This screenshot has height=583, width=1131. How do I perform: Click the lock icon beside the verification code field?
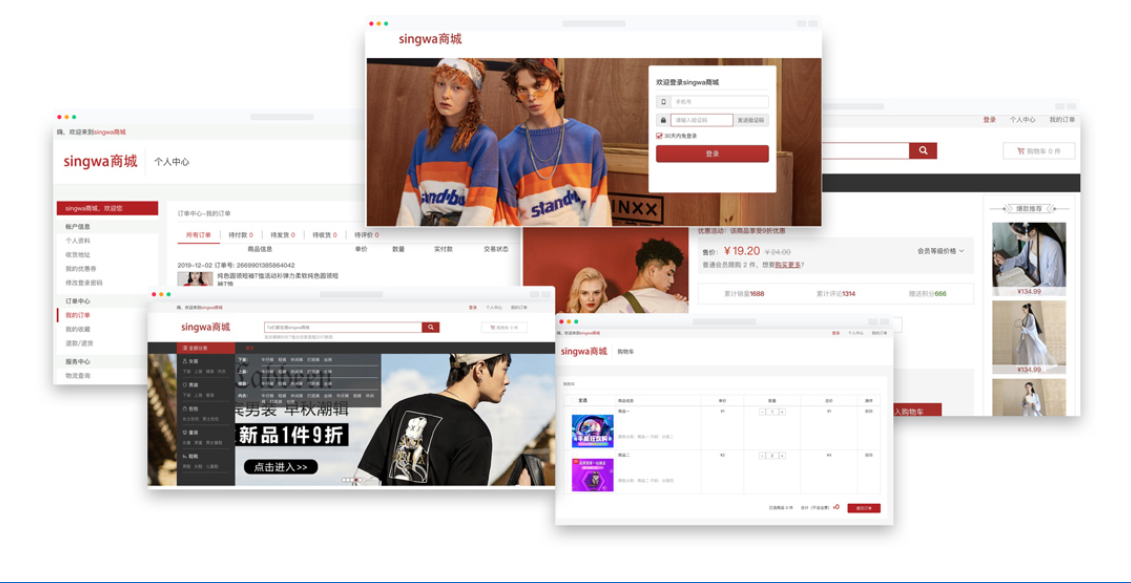664,120
